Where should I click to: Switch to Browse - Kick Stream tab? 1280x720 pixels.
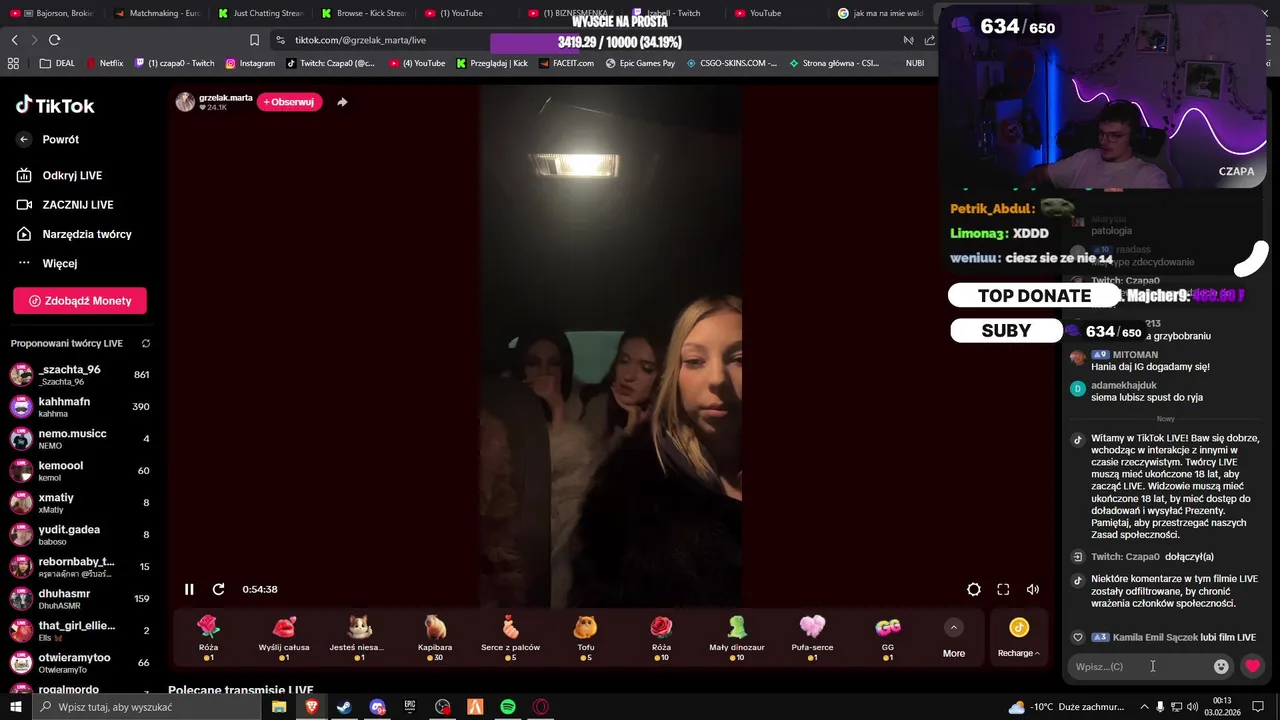(x=364, y=13)
